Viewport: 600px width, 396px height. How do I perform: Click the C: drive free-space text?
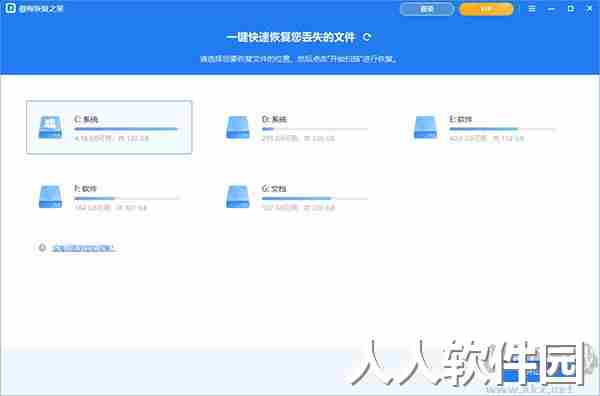point(111,138)
